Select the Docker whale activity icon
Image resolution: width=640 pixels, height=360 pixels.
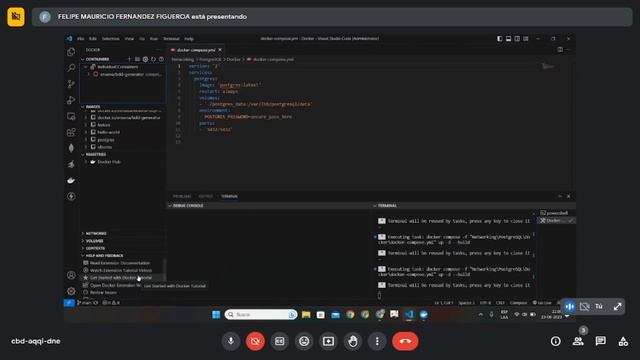tap(71, 180)
